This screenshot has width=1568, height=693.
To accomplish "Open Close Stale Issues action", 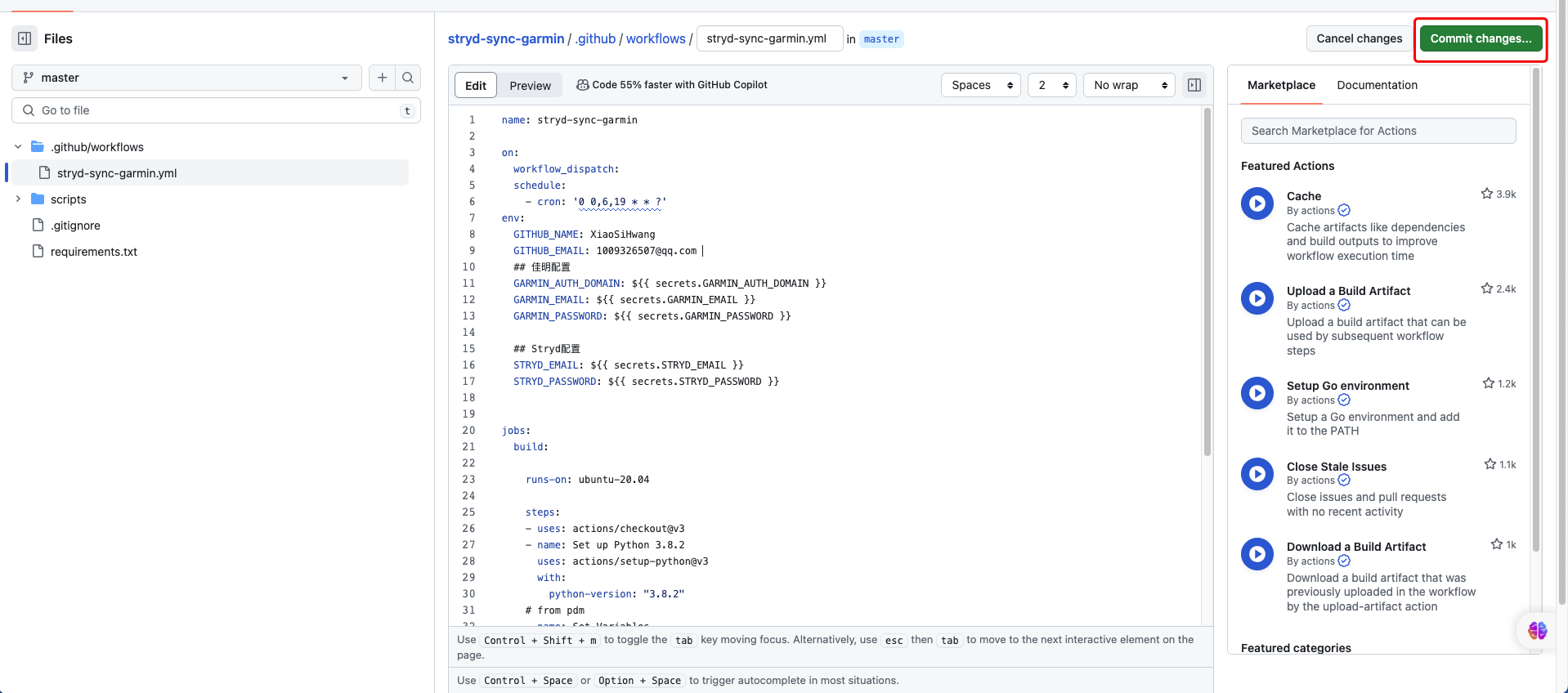I will point(1336,467).
